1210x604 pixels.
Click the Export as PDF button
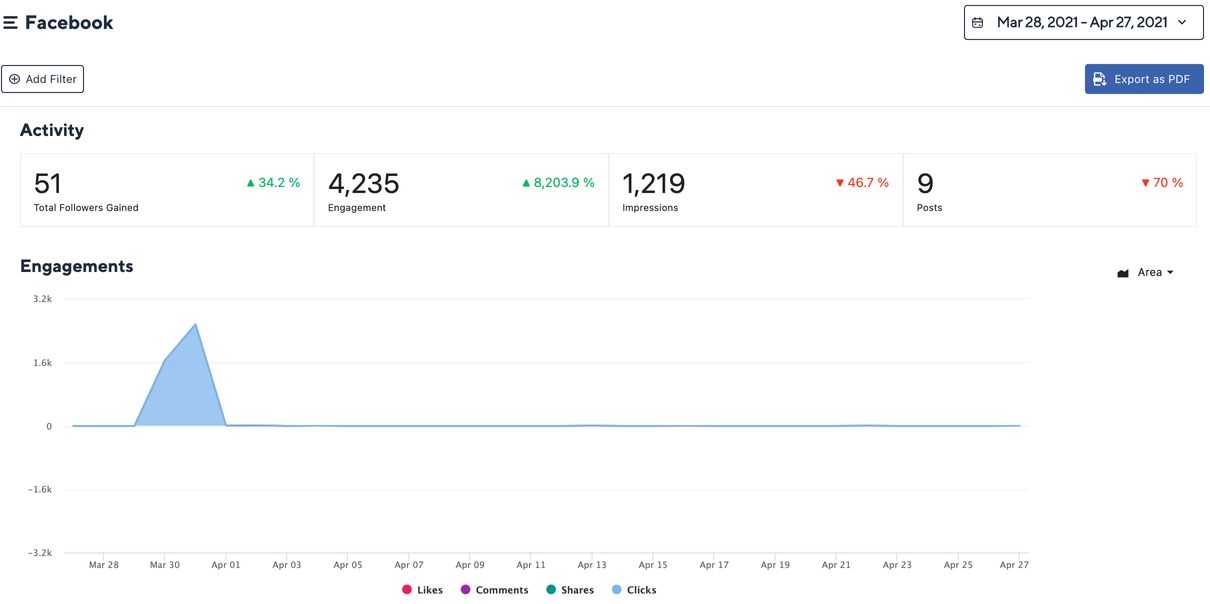(1144, 78)
